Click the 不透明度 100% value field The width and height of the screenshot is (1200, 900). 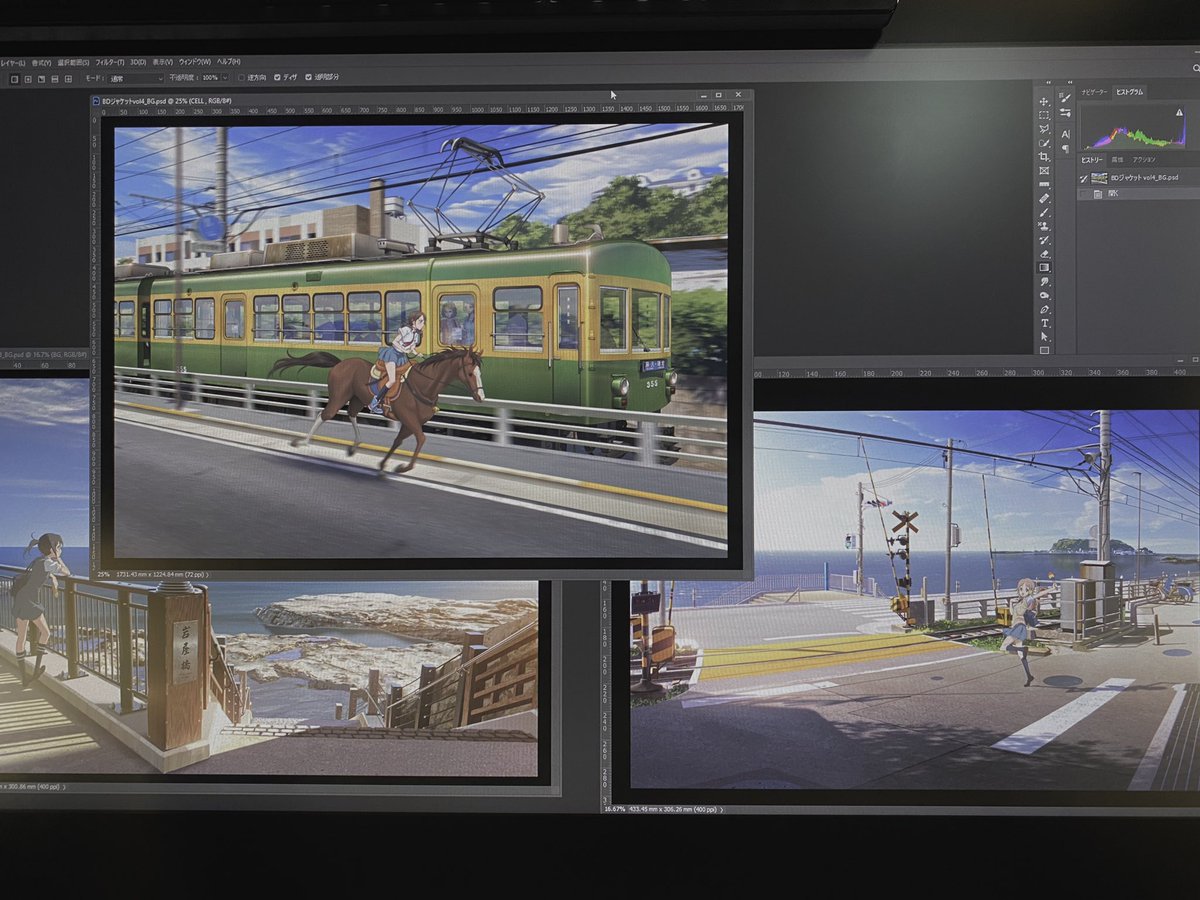pyautogui.click(x=211, y=78)
